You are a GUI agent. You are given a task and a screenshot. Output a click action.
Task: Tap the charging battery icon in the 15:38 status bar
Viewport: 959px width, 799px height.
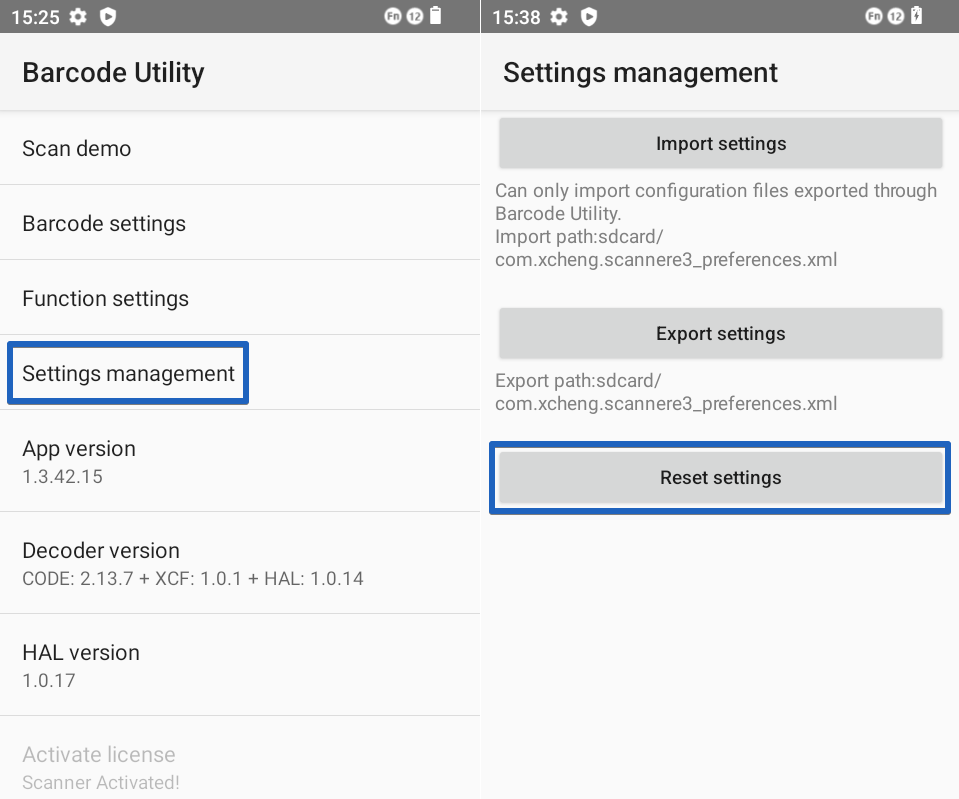[917, 17]
